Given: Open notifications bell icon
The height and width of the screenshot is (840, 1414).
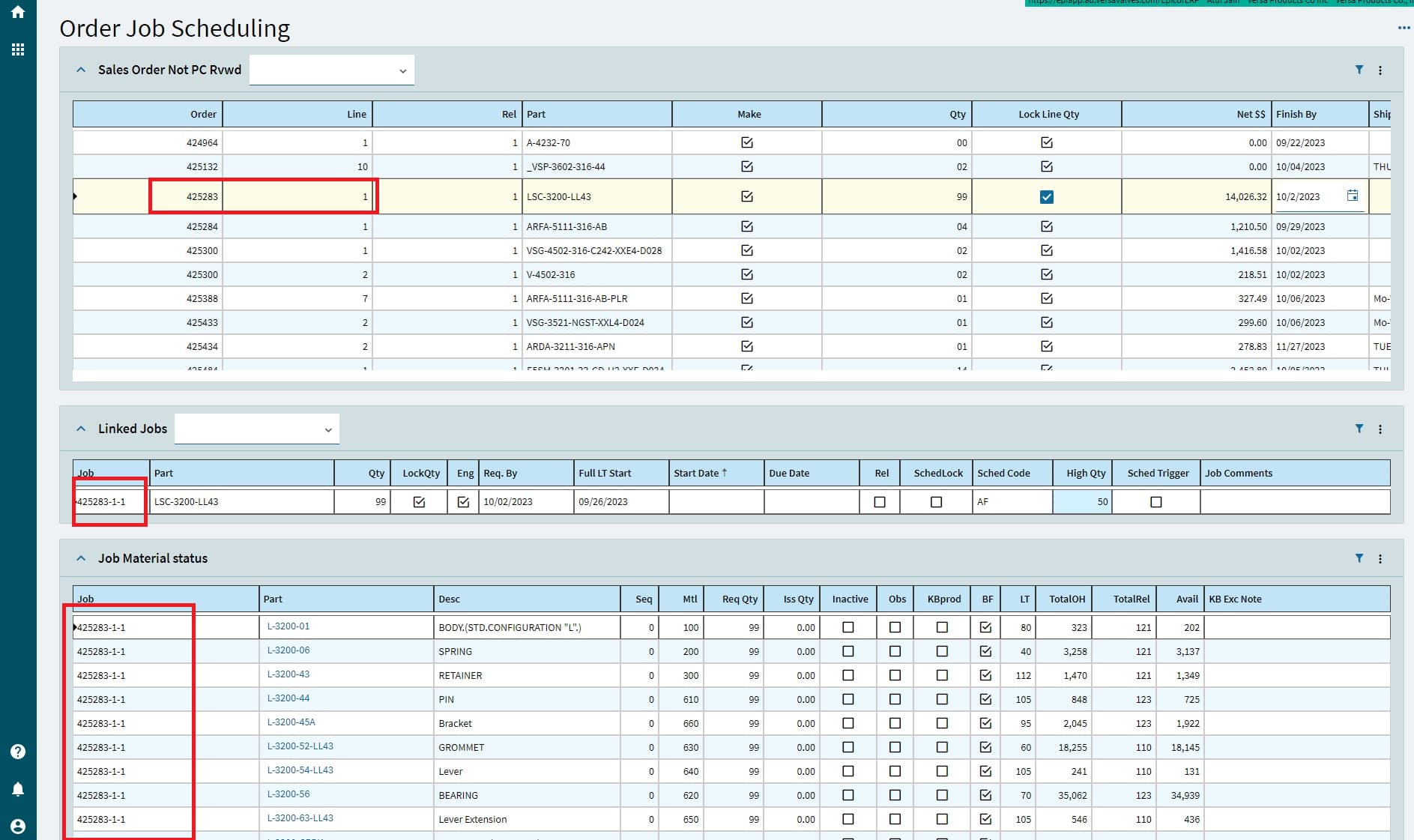Looking at the screenshot, I should click(18, 789).
